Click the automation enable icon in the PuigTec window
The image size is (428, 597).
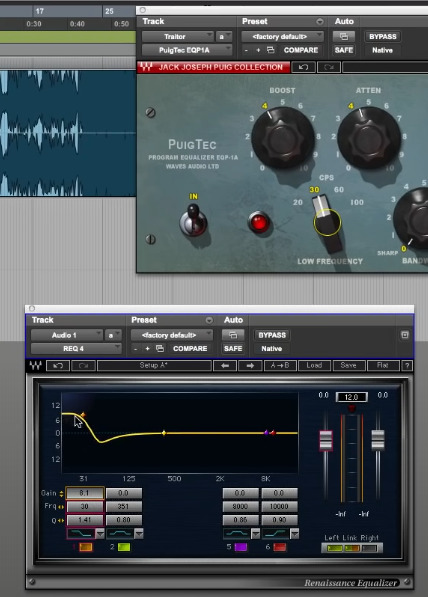343,37
